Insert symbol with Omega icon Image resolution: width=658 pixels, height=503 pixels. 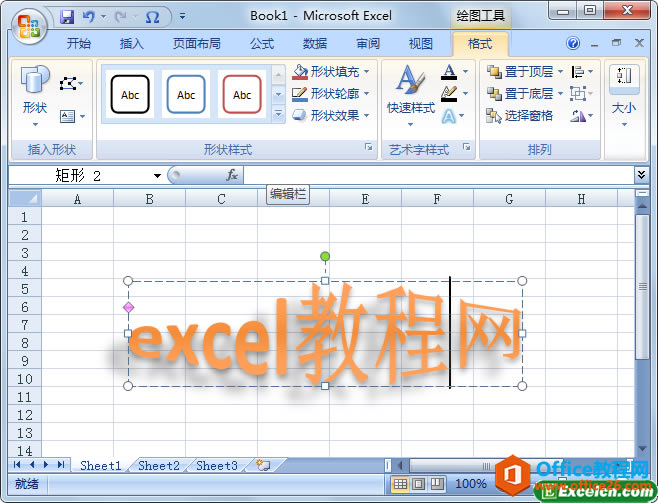click(152, 17)
